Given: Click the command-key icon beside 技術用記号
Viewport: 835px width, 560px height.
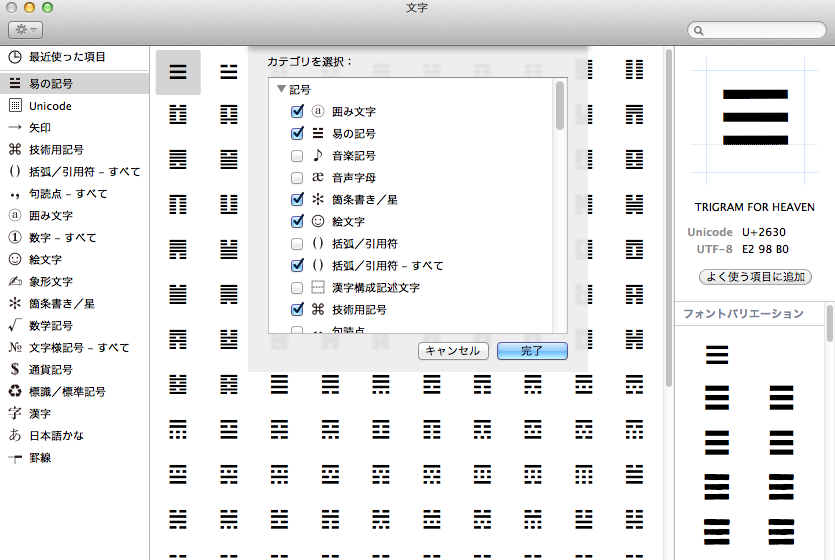Looking at the screenshot, I should click(x=15, y=150).
